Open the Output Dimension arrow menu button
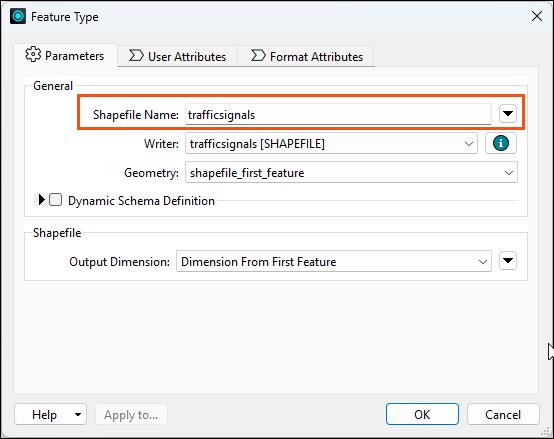This screenshot has height=439, width=554. click(x=508, y=261)
